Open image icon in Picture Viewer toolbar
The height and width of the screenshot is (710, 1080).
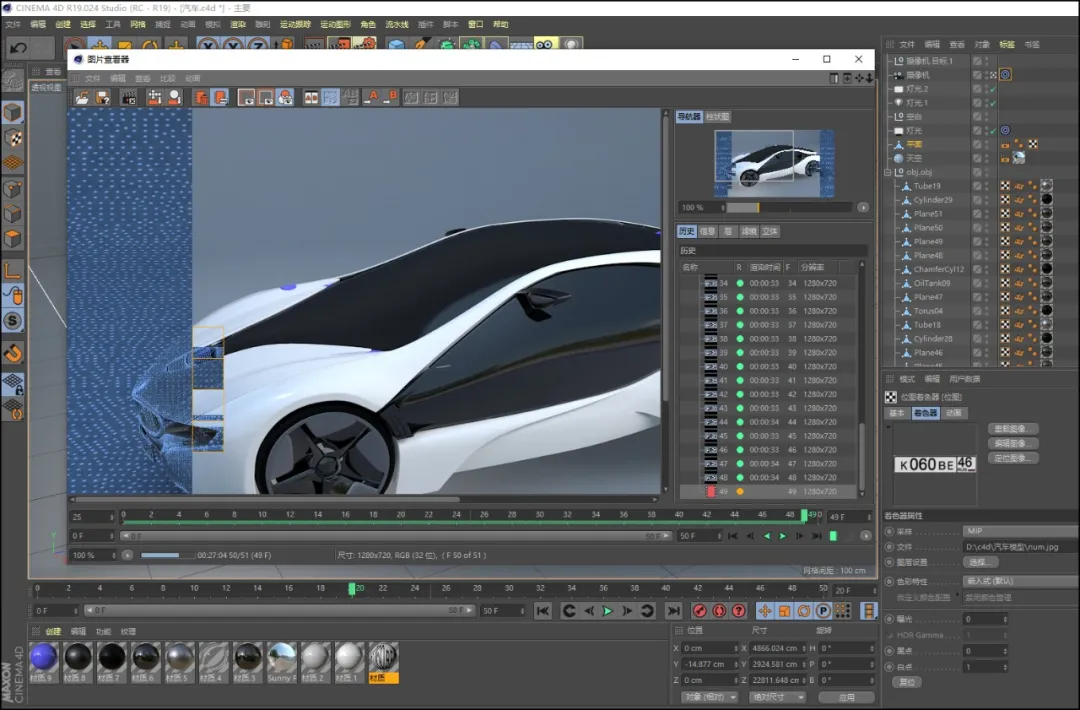tap(83, 98)
